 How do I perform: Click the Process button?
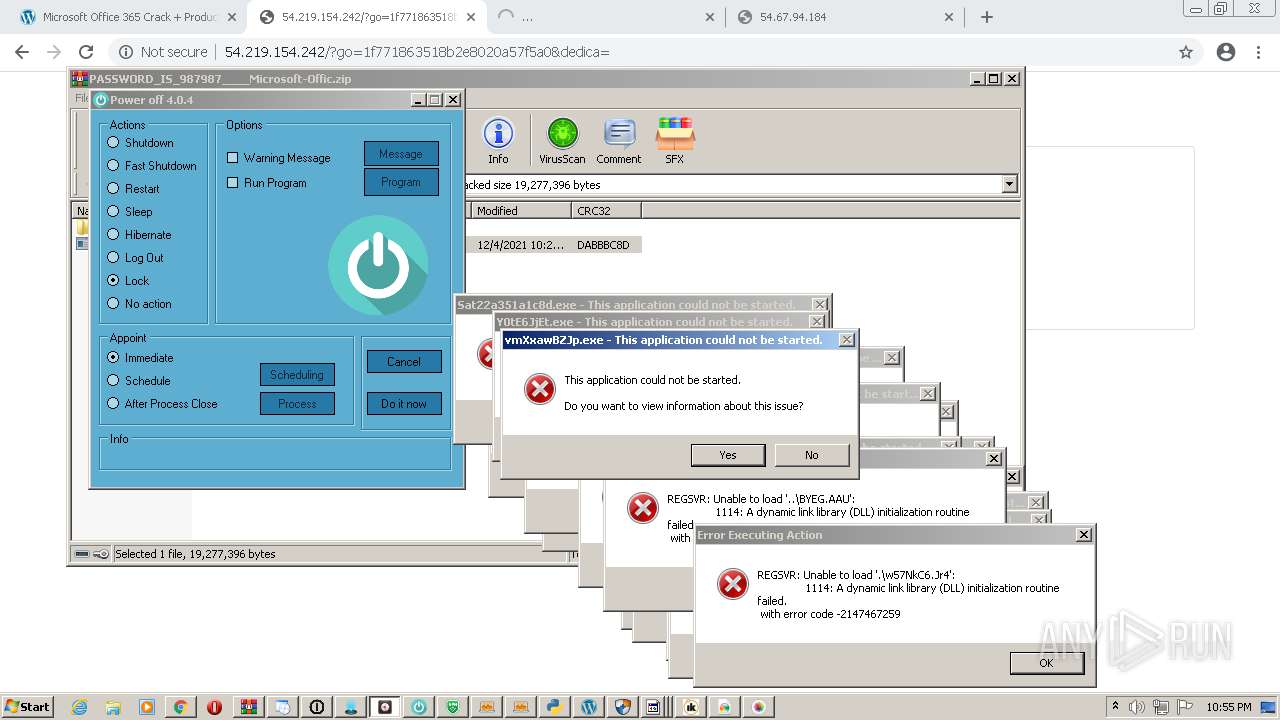297,404
